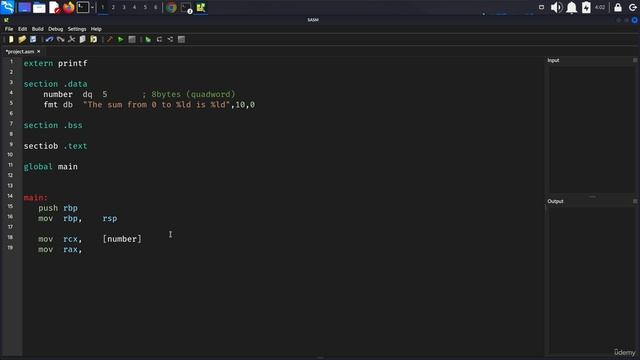Viewport: 640px width, 360px height.
Task: Click inside the Output text area
Action: click(x=591, y=280)
